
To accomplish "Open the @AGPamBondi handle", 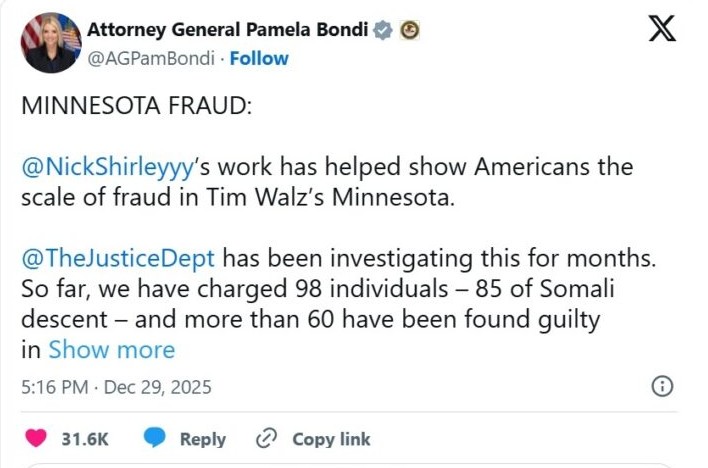I will click(152, 58).
